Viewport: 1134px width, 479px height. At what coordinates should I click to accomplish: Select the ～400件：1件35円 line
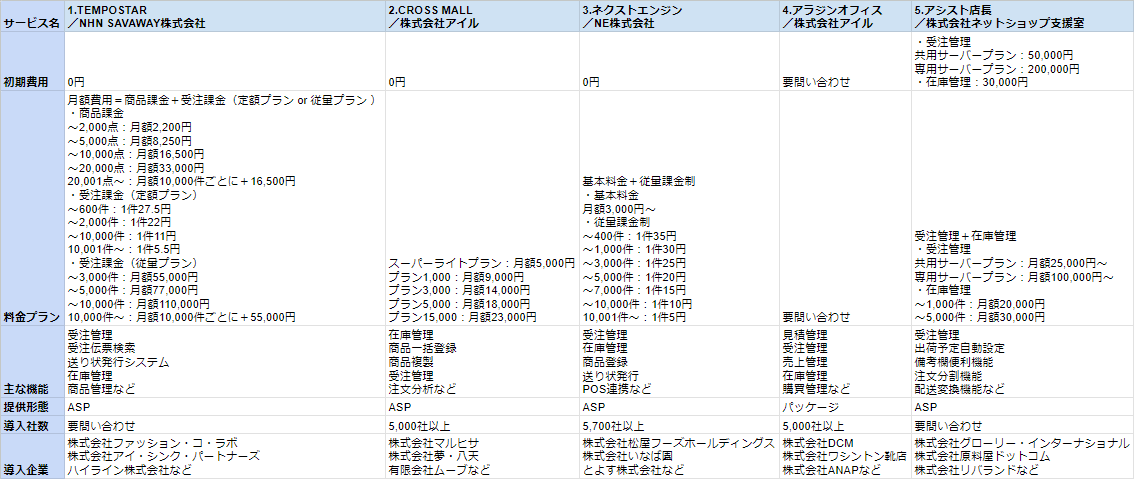[x=629, y=236]
